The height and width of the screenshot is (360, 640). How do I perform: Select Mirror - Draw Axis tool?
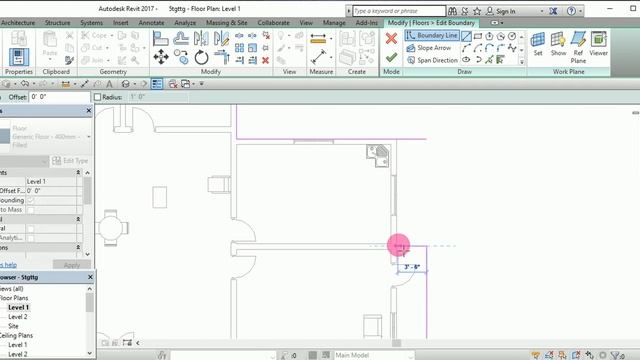221,39
